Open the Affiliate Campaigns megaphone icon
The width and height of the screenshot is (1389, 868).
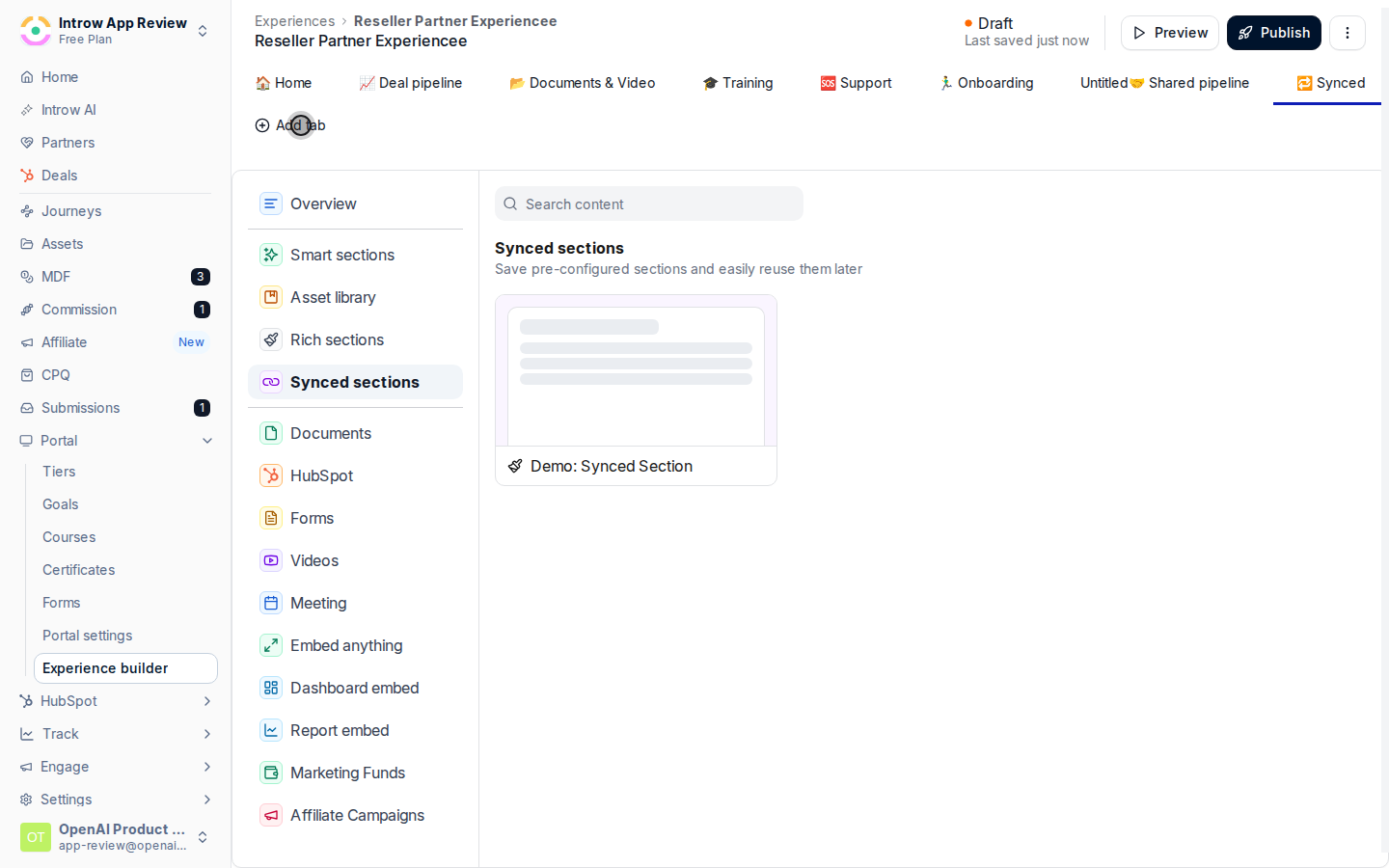(x=271, y=815)
